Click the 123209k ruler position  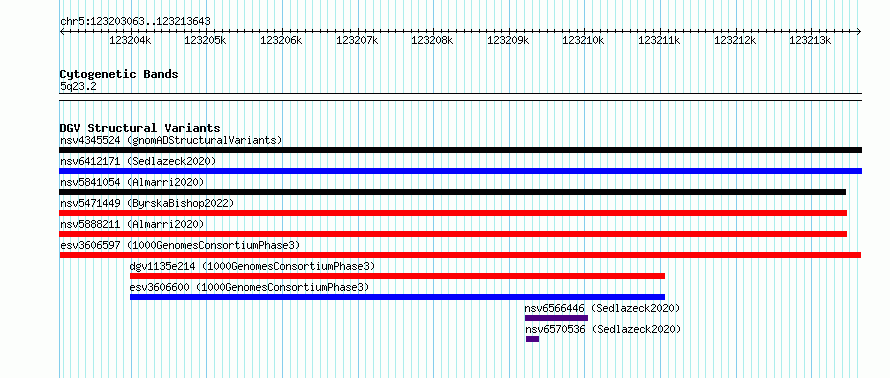509,40
